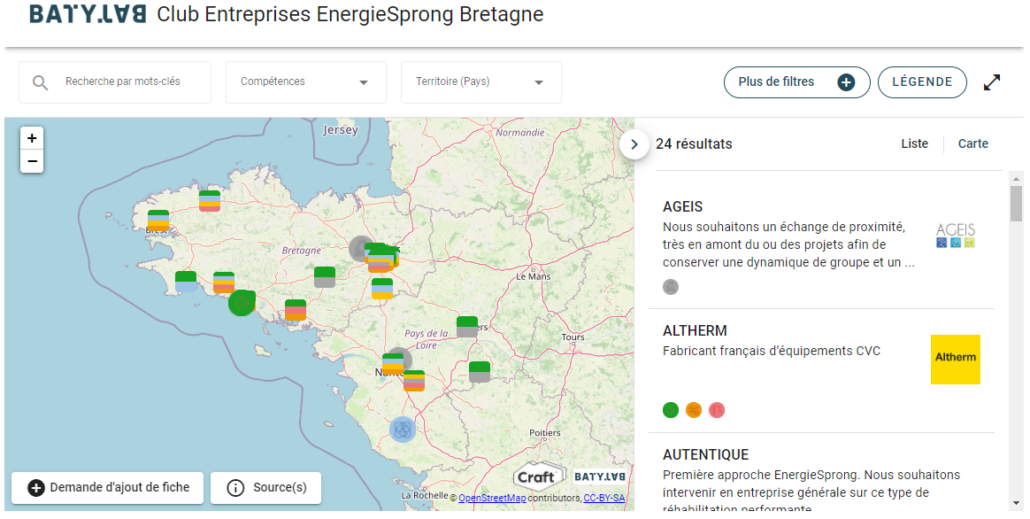1030x519 pixels.
Task: Click the Compétences dropdown arrow
Action: pos(363,83)
